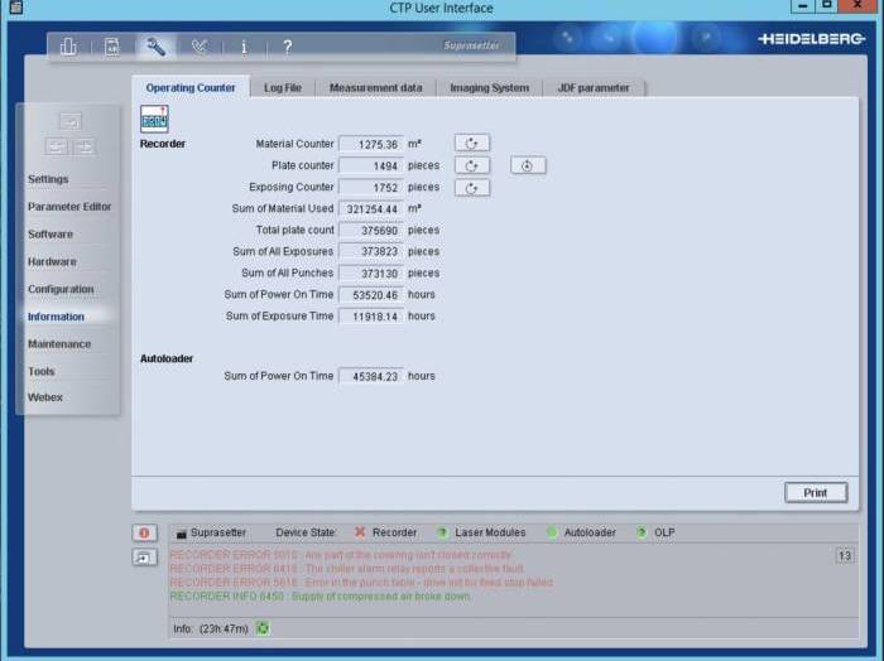Click the clock icon next to Plate counter
This screenshot has height=661, width=884.
coord(528,165)
